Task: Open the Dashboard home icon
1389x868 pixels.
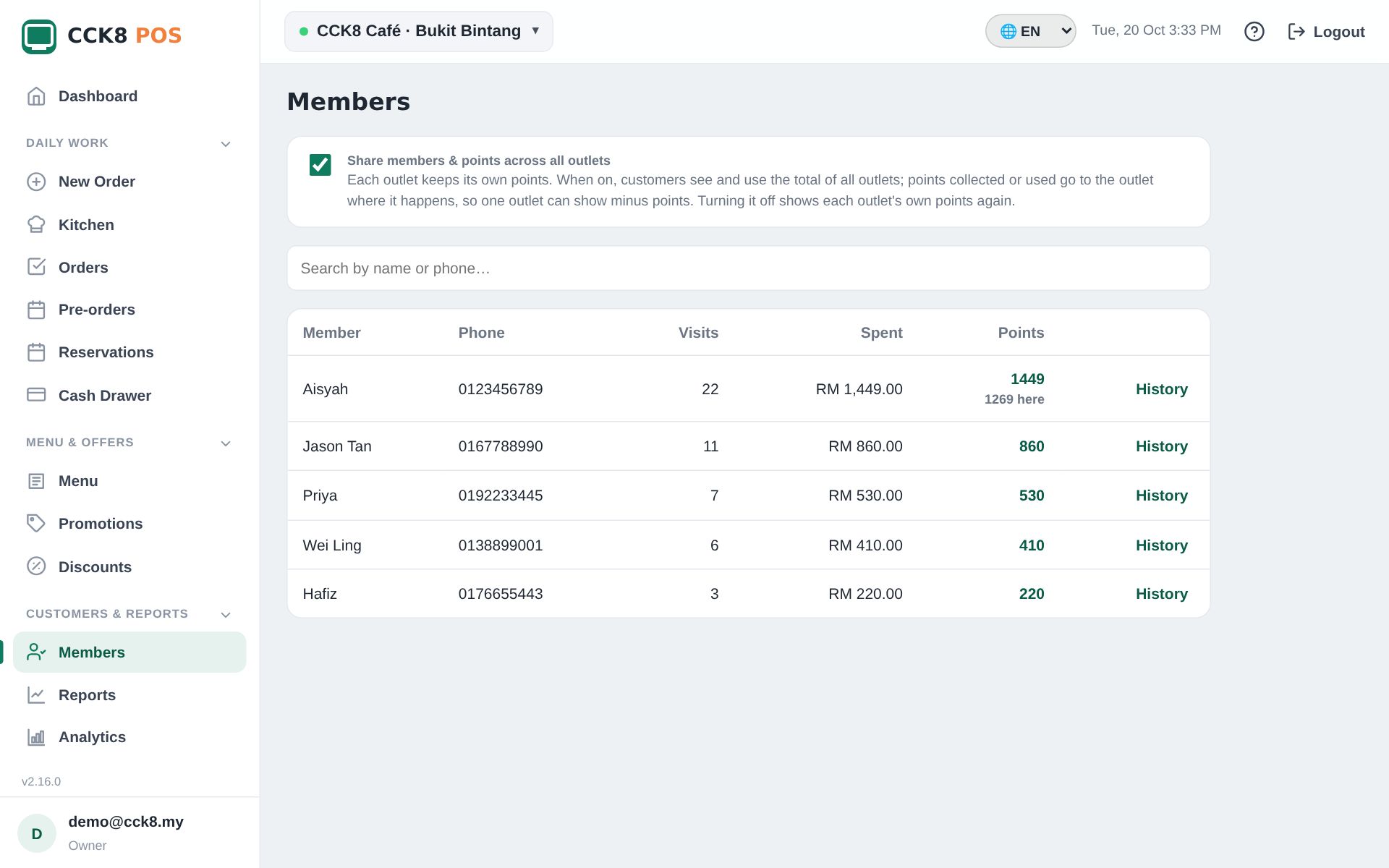Action: tap(36, 96)
